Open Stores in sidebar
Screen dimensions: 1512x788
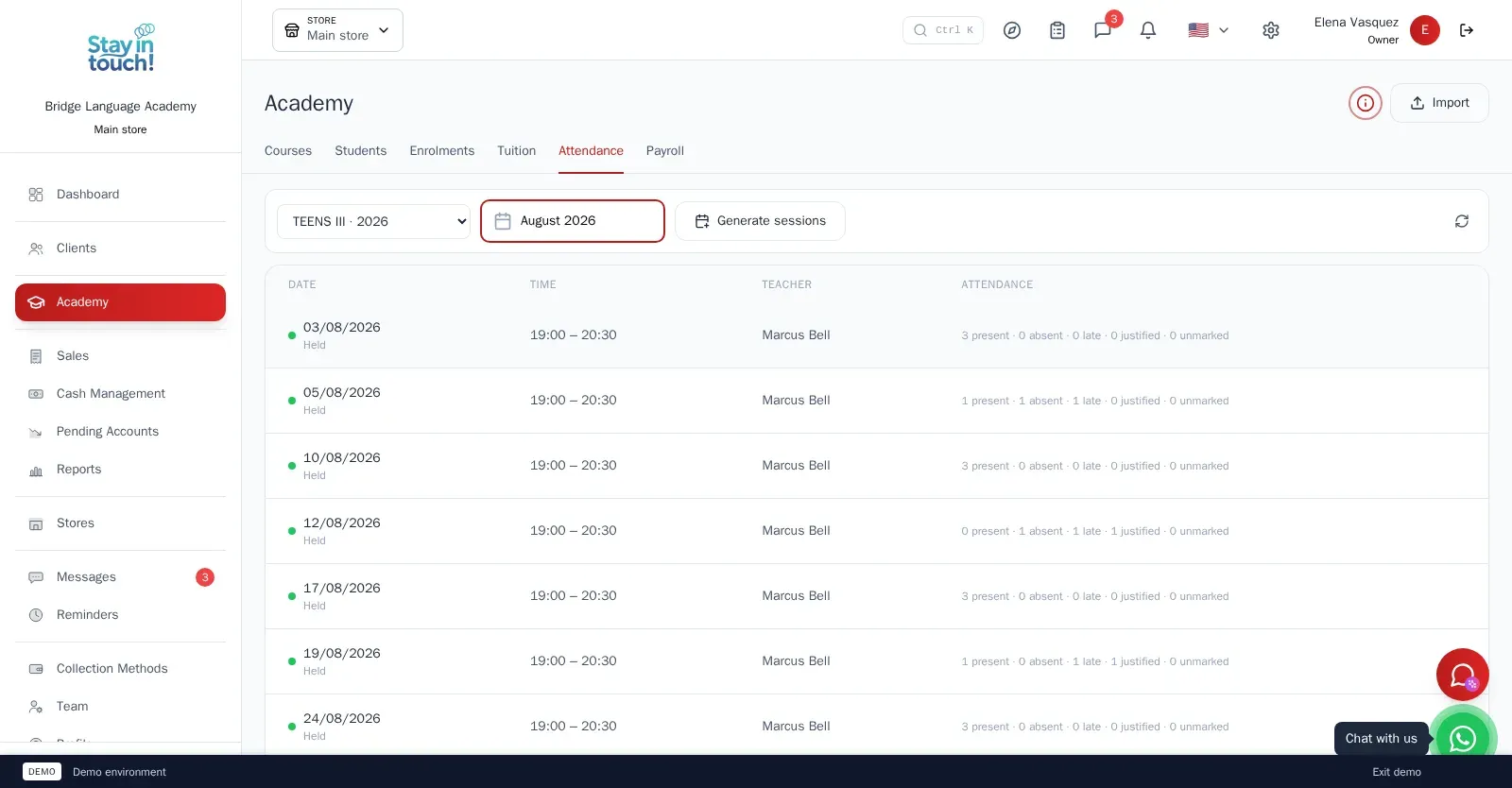120,523
